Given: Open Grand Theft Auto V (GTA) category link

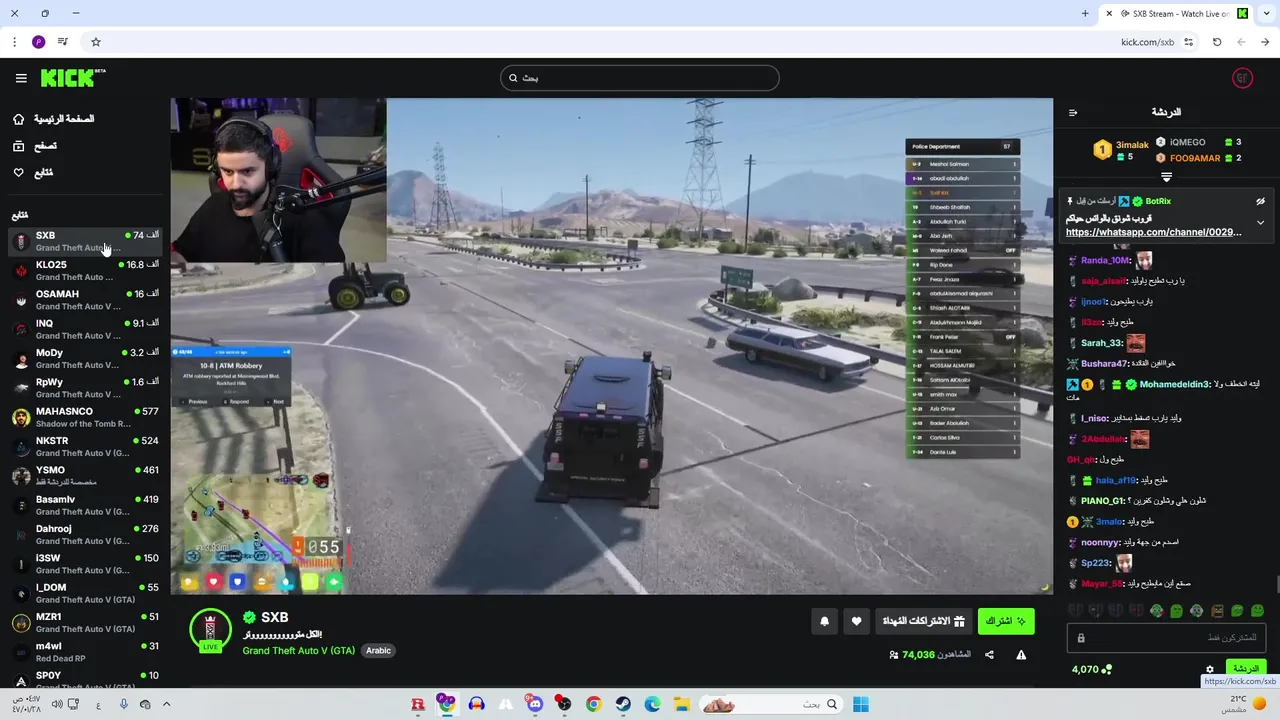Looking at the screenshot, I should (298, 650).
